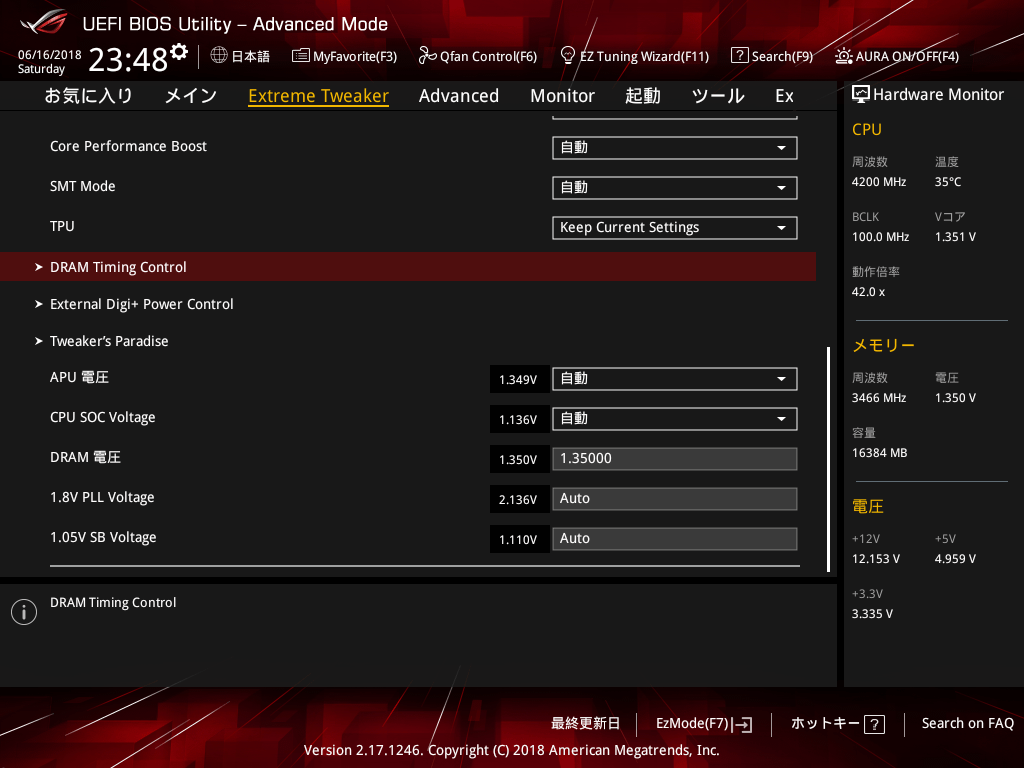
Task: Click the 4200 MHz CPU frequency value
Action: click(879, 182)
